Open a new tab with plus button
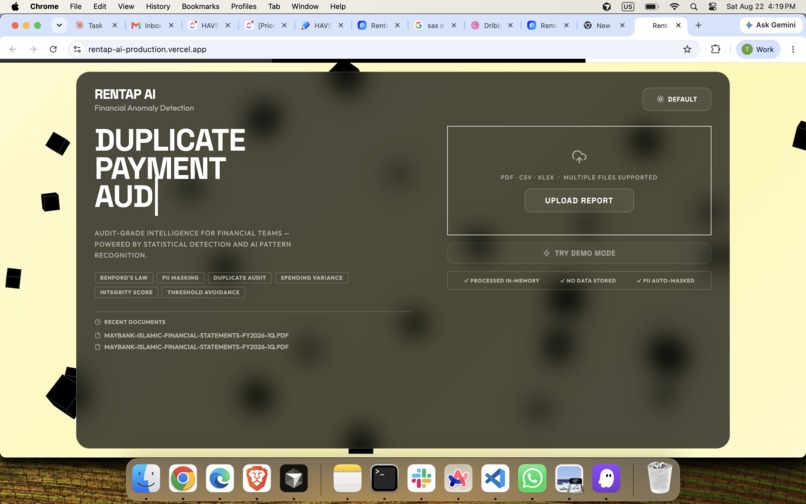The image size is (806, 504). click(698, 25)
